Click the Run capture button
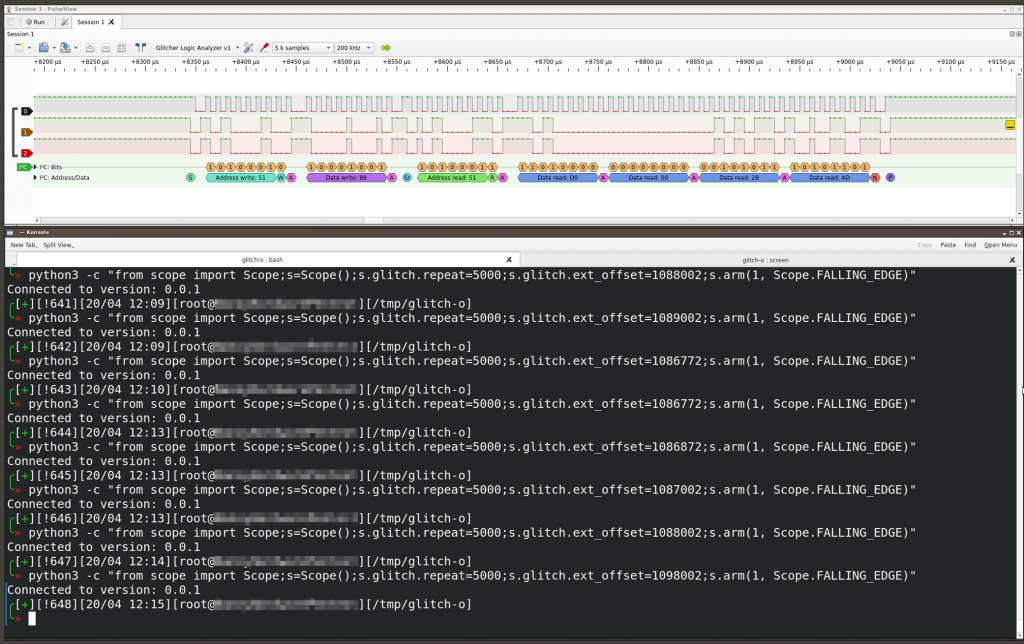 33,21
